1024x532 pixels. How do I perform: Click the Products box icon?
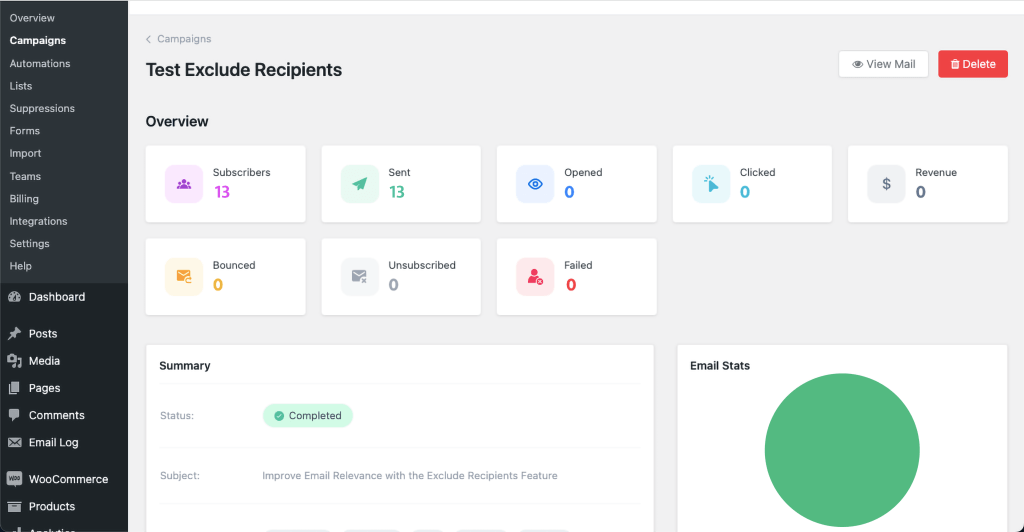pos(14,507)
